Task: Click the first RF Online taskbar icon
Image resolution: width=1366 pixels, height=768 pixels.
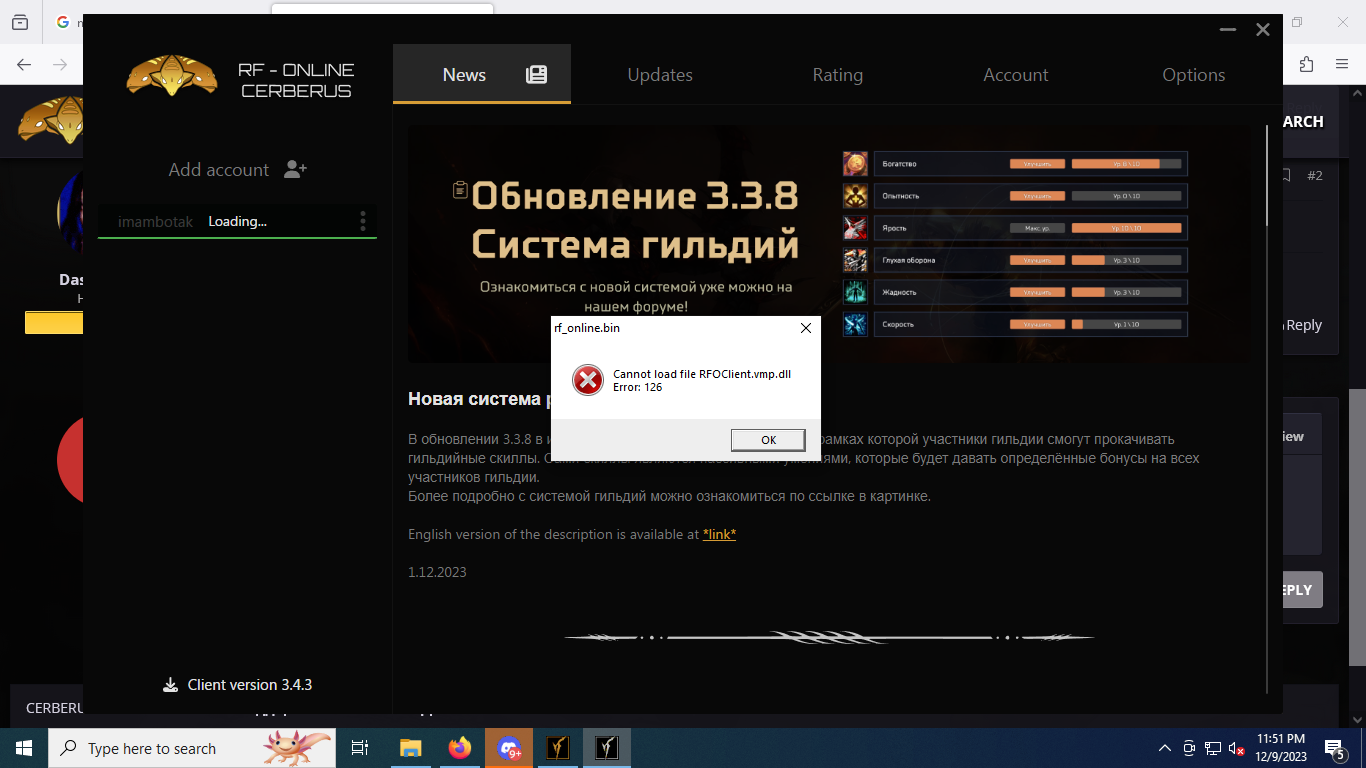Action: click(x=558, y=748)
